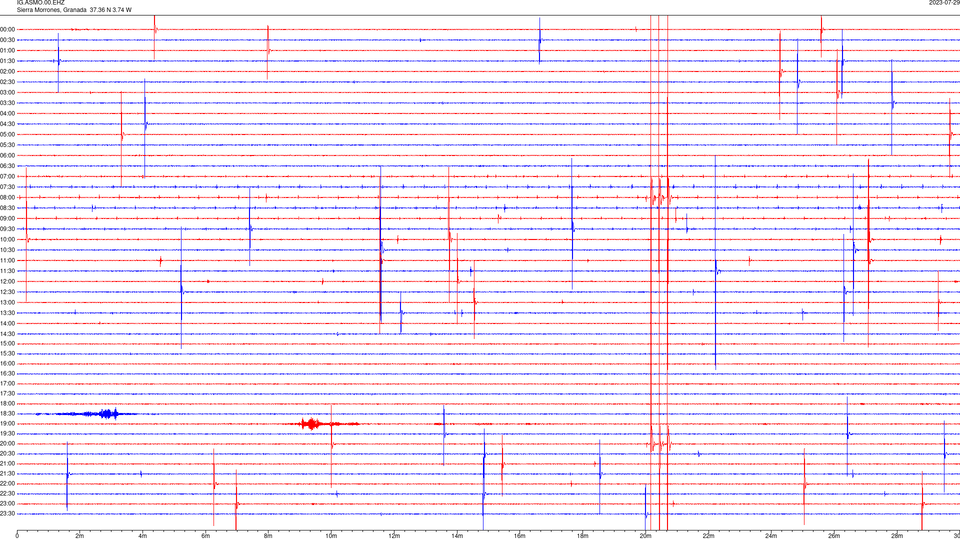Click the 10m tick label on the bottom axis

click(331, 536)
